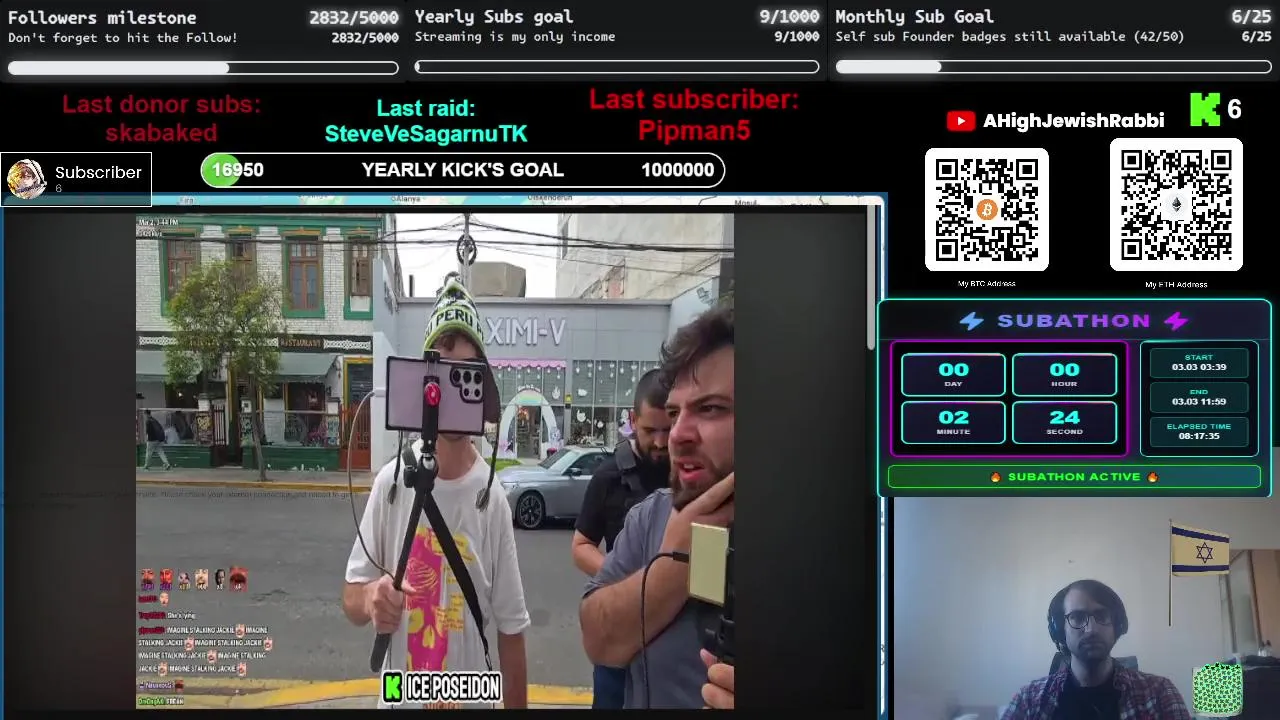Click the pink lightning bolt beside SUBATHON
Image resolution: width=1280 pixels, height=720 pixels.
tap(1176, 321)
